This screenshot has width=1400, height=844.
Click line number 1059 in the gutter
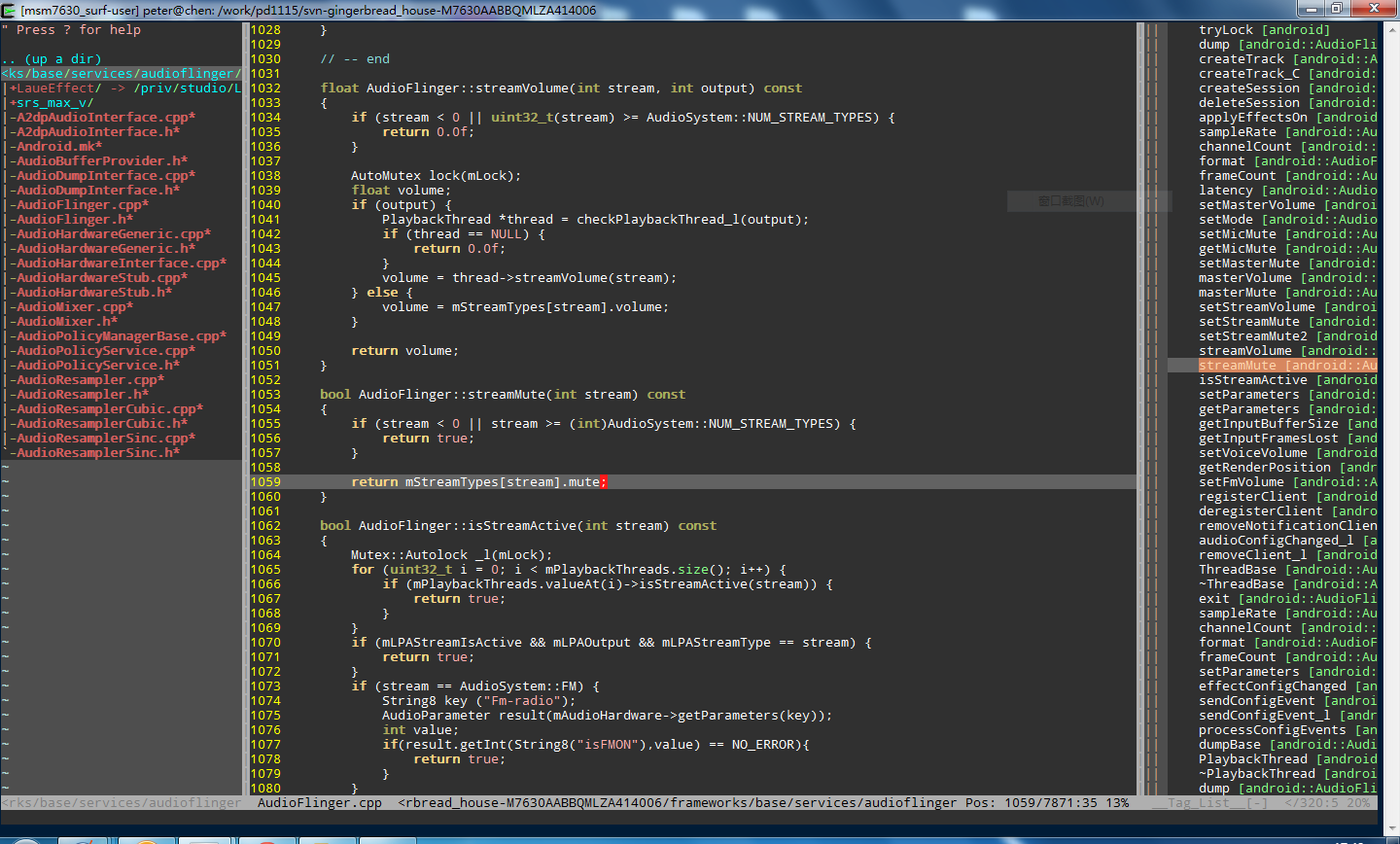click(x=265, y=482)
